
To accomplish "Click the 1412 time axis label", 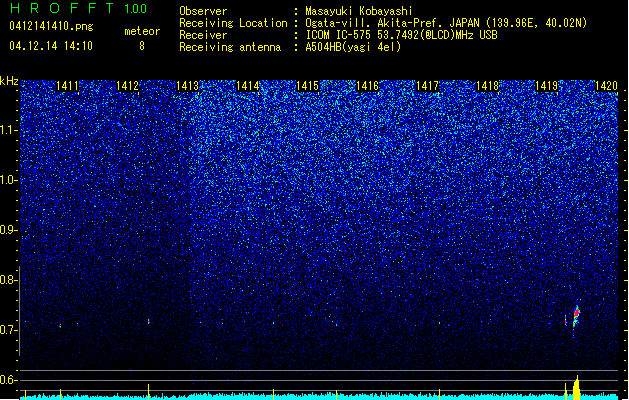I will [x=127, y=86].
